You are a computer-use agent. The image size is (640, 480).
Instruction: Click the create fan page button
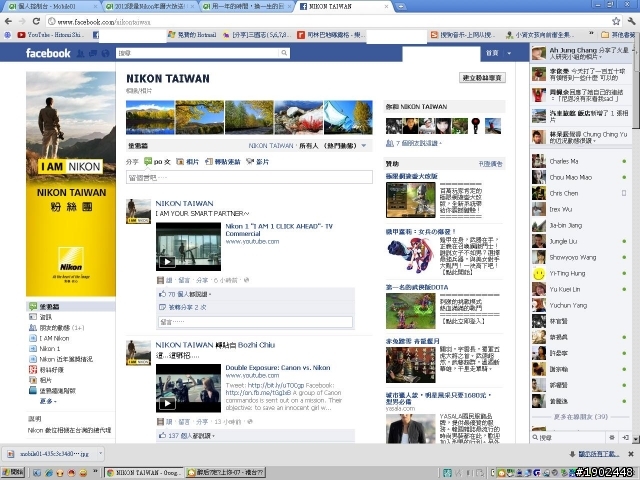pos(482,78)
